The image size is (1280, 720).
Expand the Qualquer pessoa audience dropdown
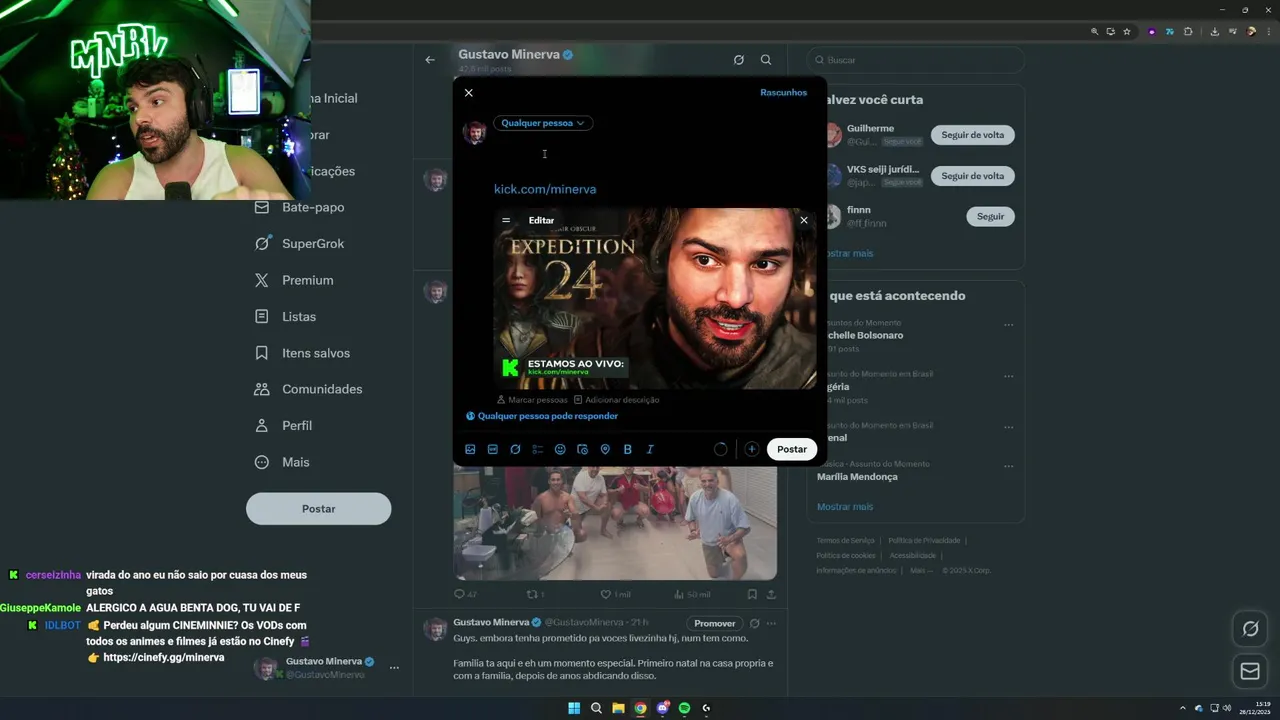(x=543, y=123)
